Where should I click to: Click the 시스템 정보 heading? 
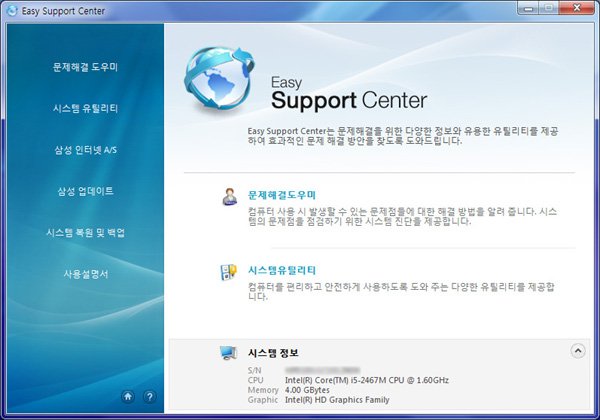pyautogui.click(x=273, y=353)
